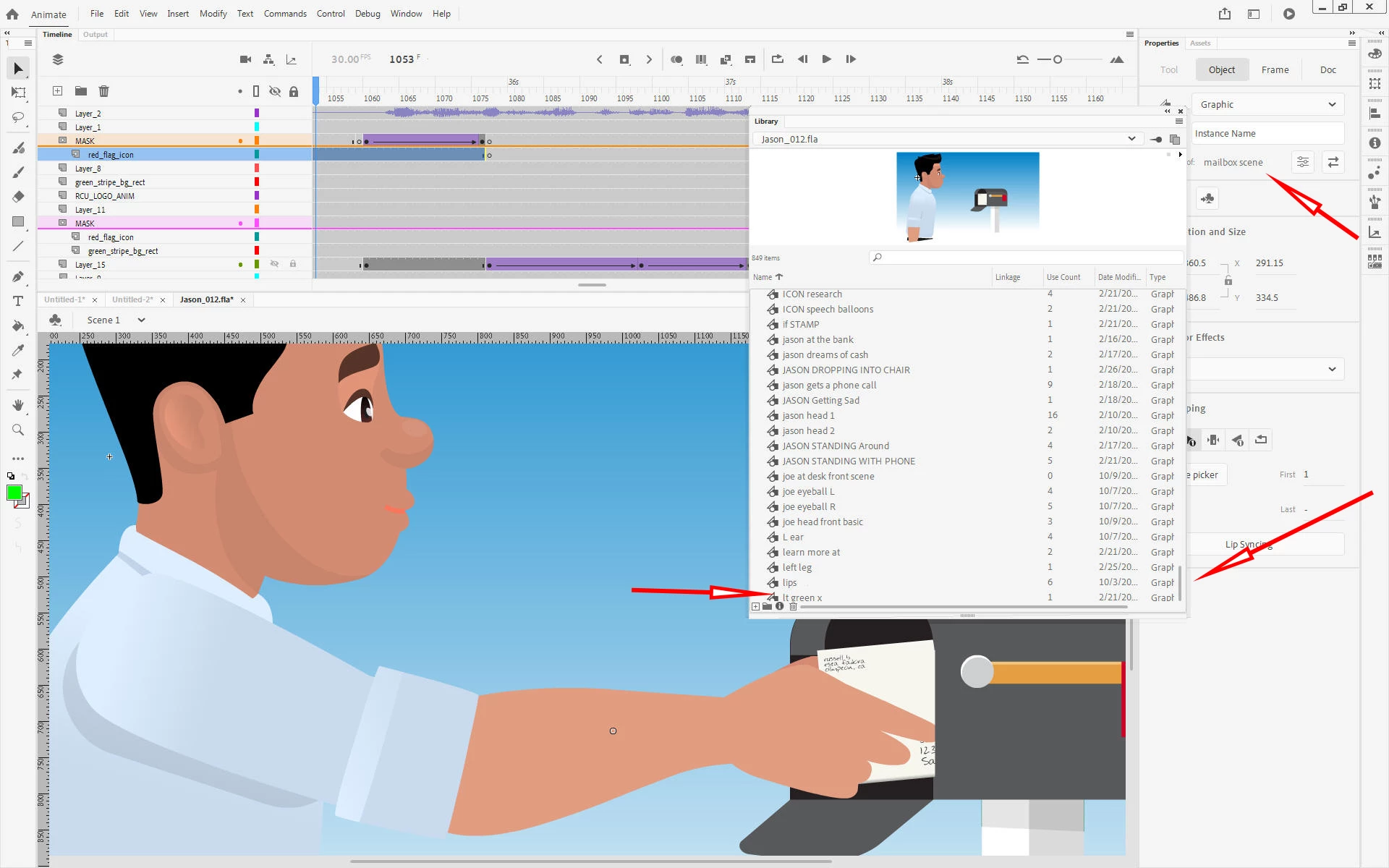
Task: Select the Eyedropper tool
Action: pos(19,350)
